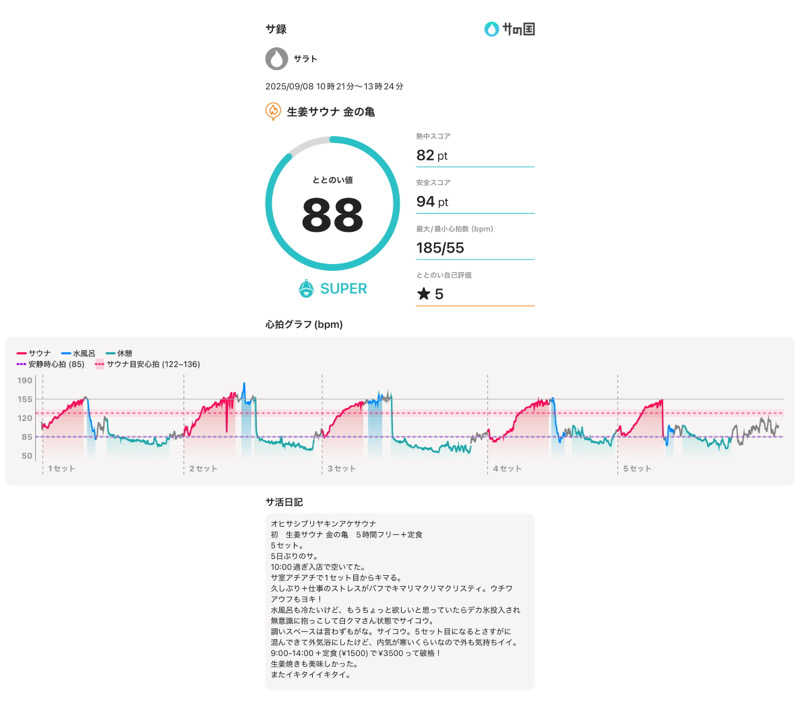Screen dimensions: 800x712
Task: Click the 安全スコア 94 pt value
Action: 432,201
